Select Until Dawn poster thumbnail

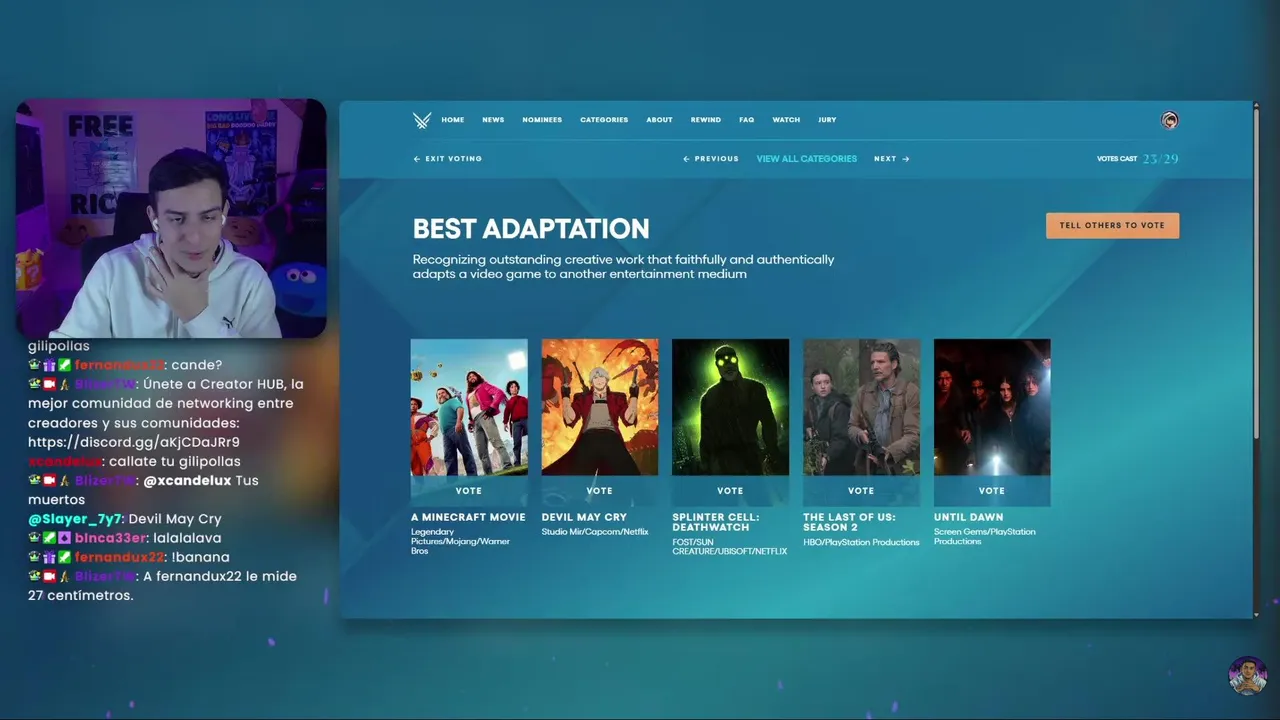coord(992,407)
